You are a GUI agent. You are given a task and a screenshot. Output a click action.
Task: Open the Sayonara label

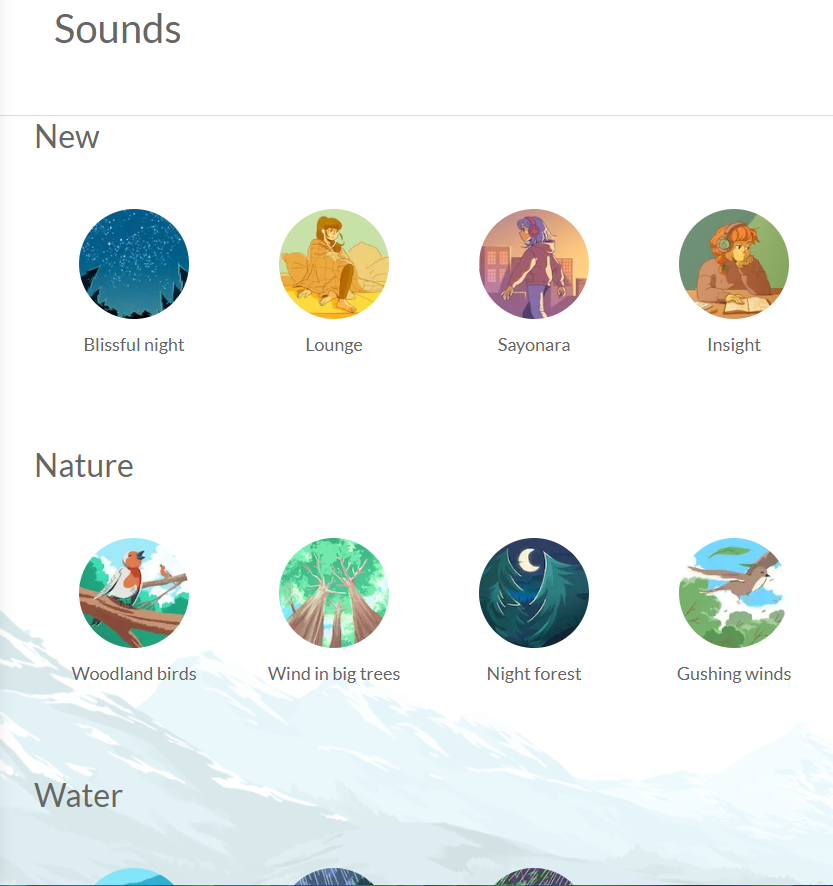coord(534,345)
